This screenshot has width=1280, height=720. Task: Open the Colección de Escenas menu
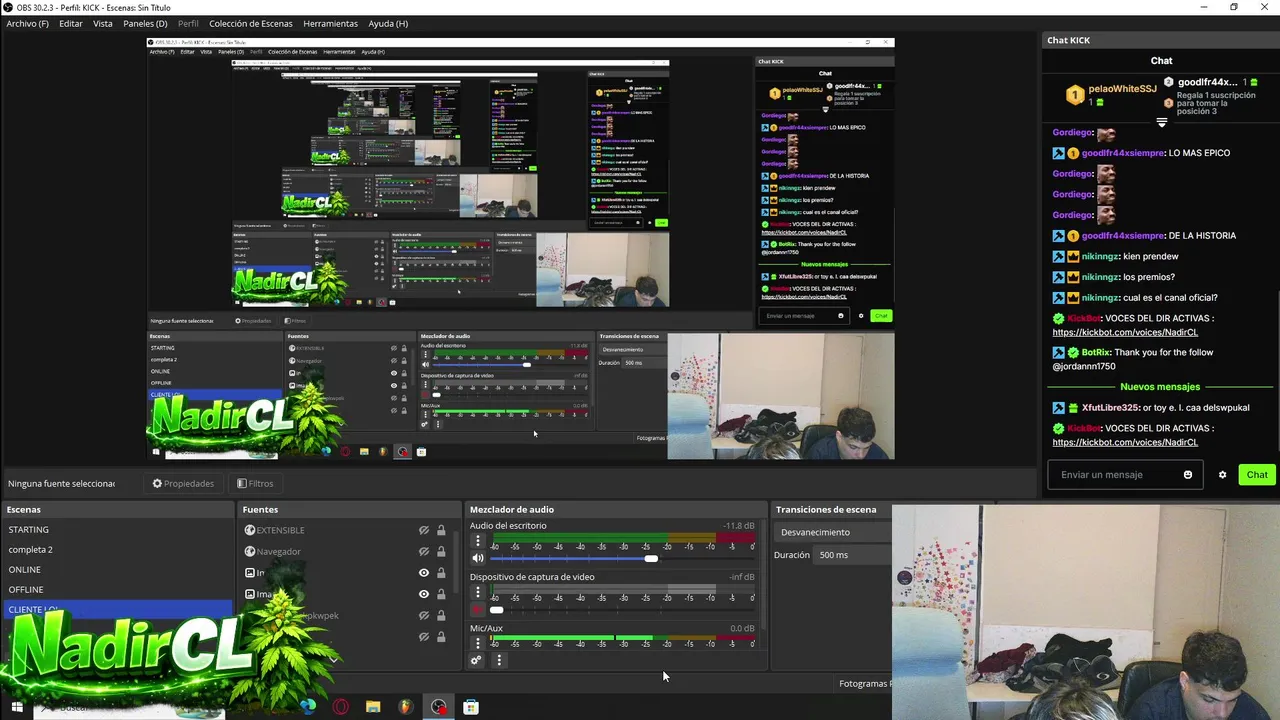click(x=251, y=23)
